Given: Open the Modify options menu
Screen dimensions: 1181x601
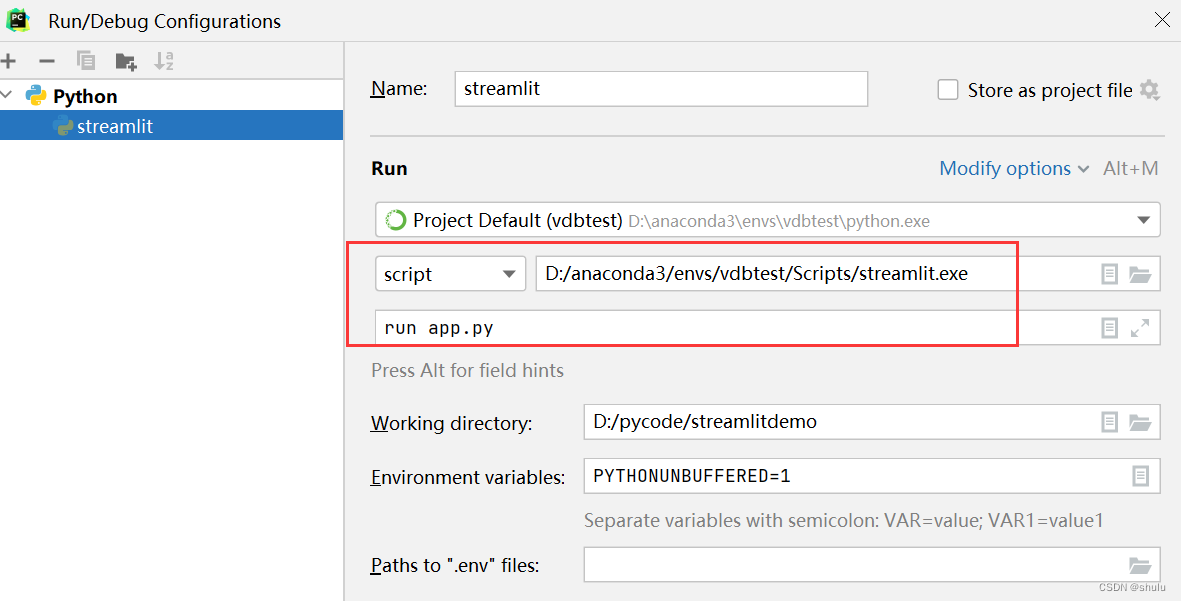Looking at the screenshot, I should (1014, 169).
